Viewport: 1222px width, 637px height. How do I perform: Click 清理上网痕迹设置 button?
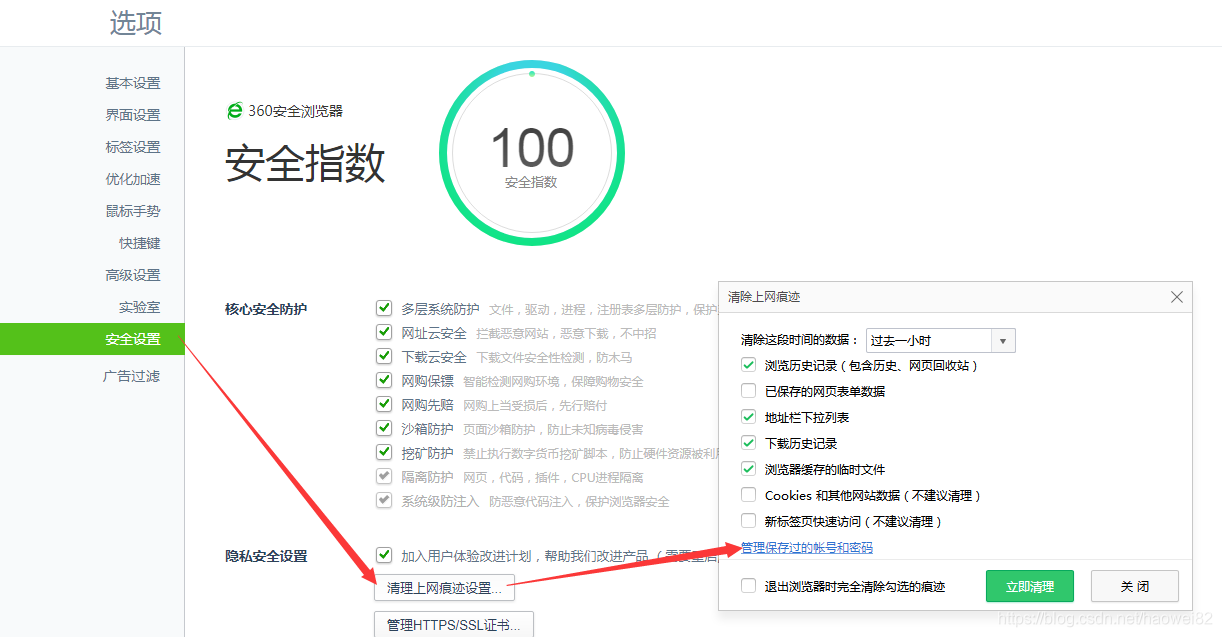click(x=444, y=588)
